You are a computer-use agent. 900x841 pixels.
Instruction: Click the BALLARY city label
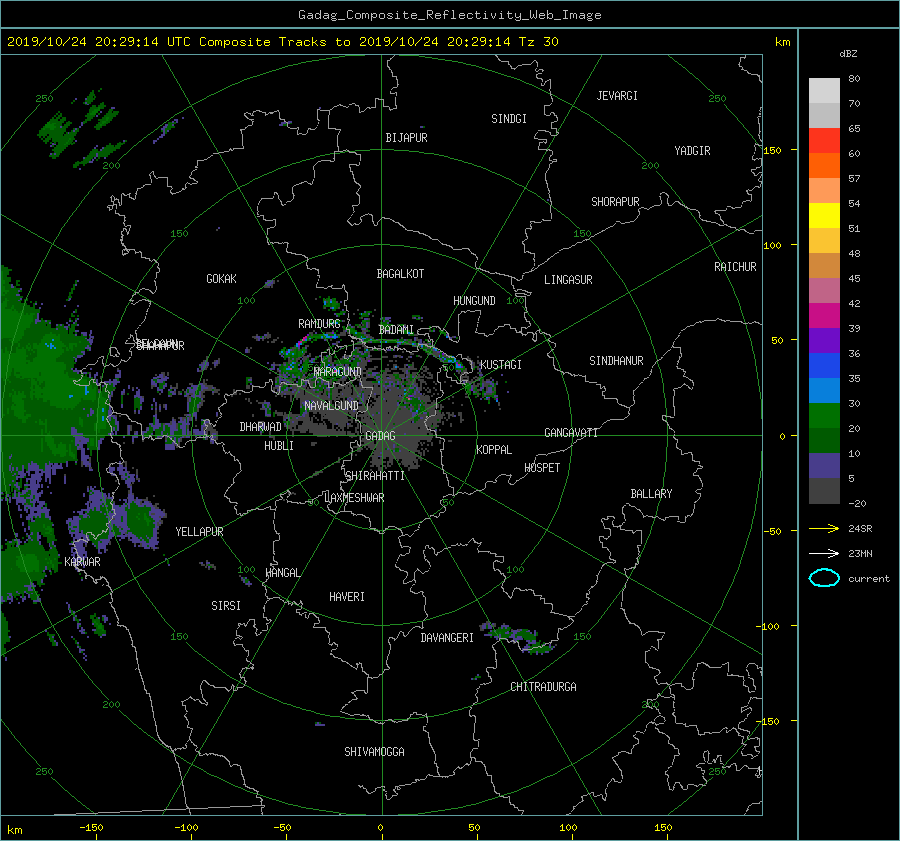[651, 494]
